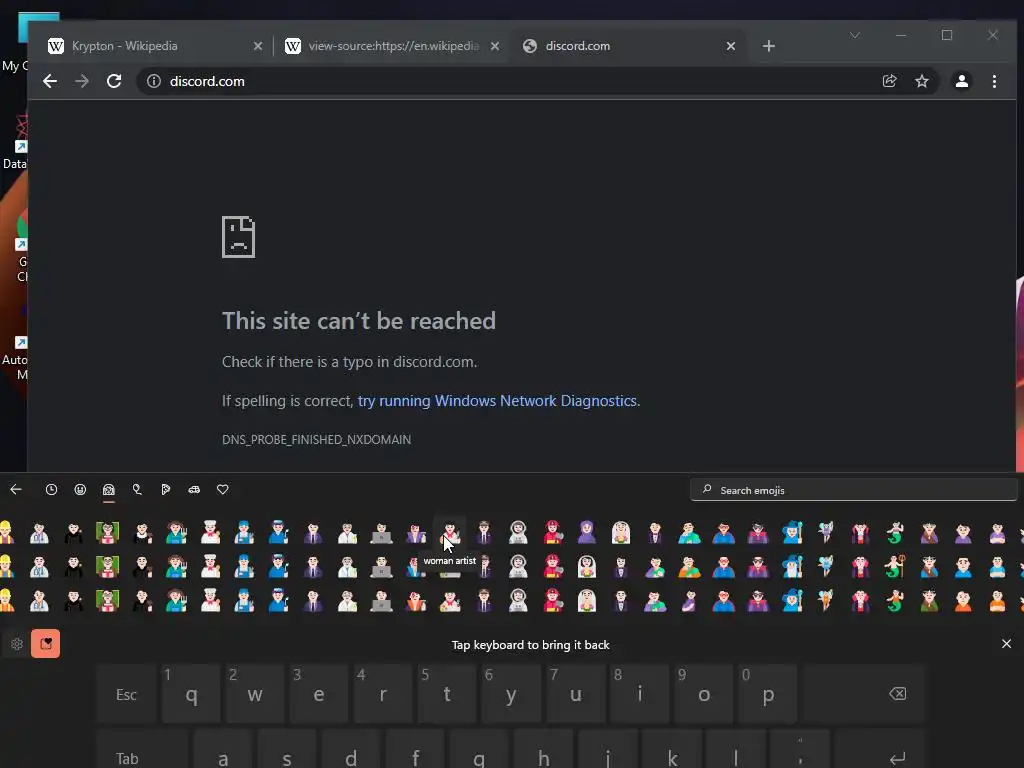This screenshot has width=1024, height=768.
Task: Insert the top-row vampire emoji
Action: tap(861, 532)
